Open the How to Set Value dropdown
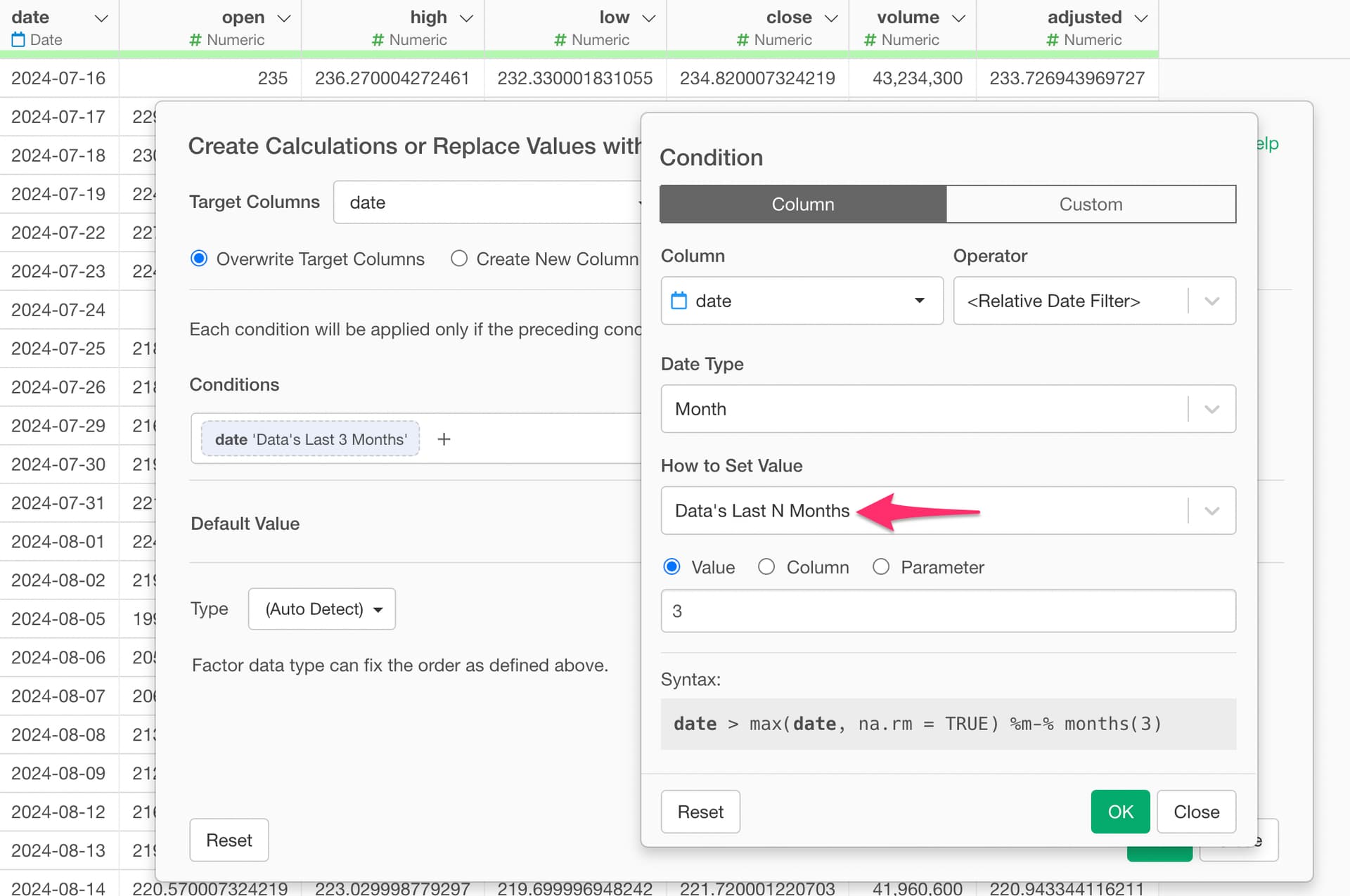This screenshot has height=896, width=1350. [948, 511]
